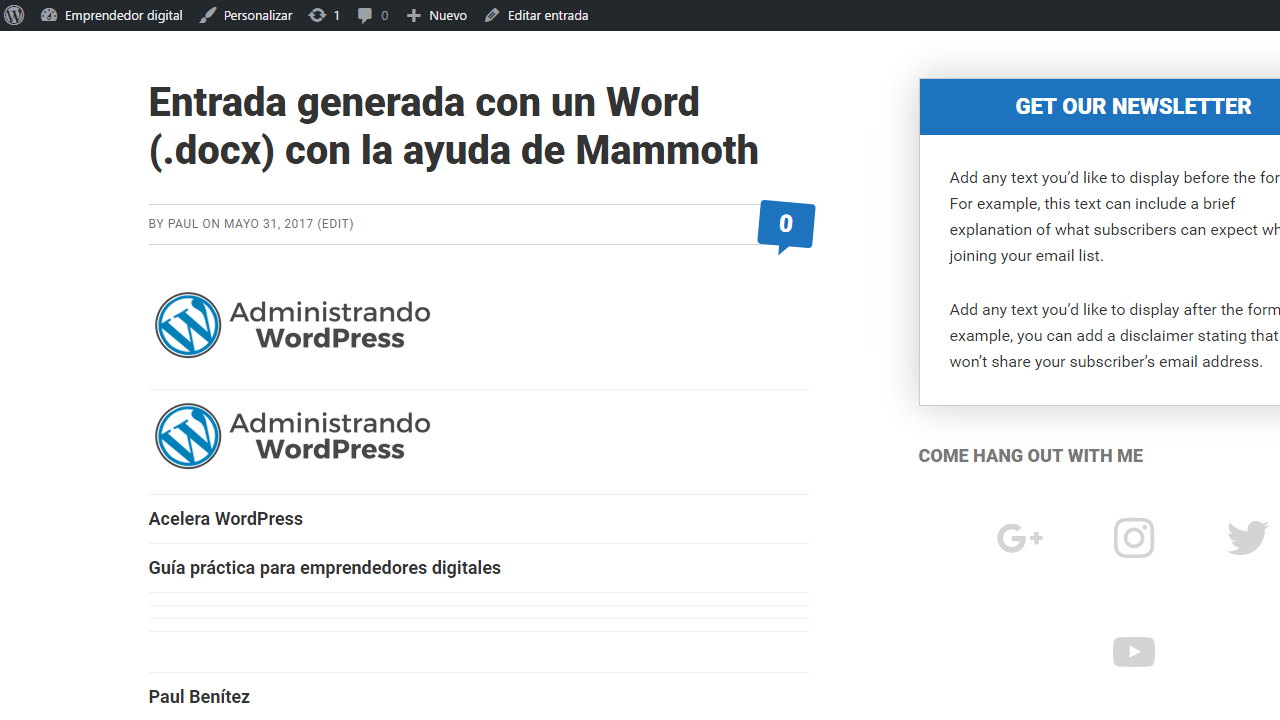Screen dimensions: 1280x720
Task: Click the GET OUR NEWSLETTER header
Action: point(1133,107)
